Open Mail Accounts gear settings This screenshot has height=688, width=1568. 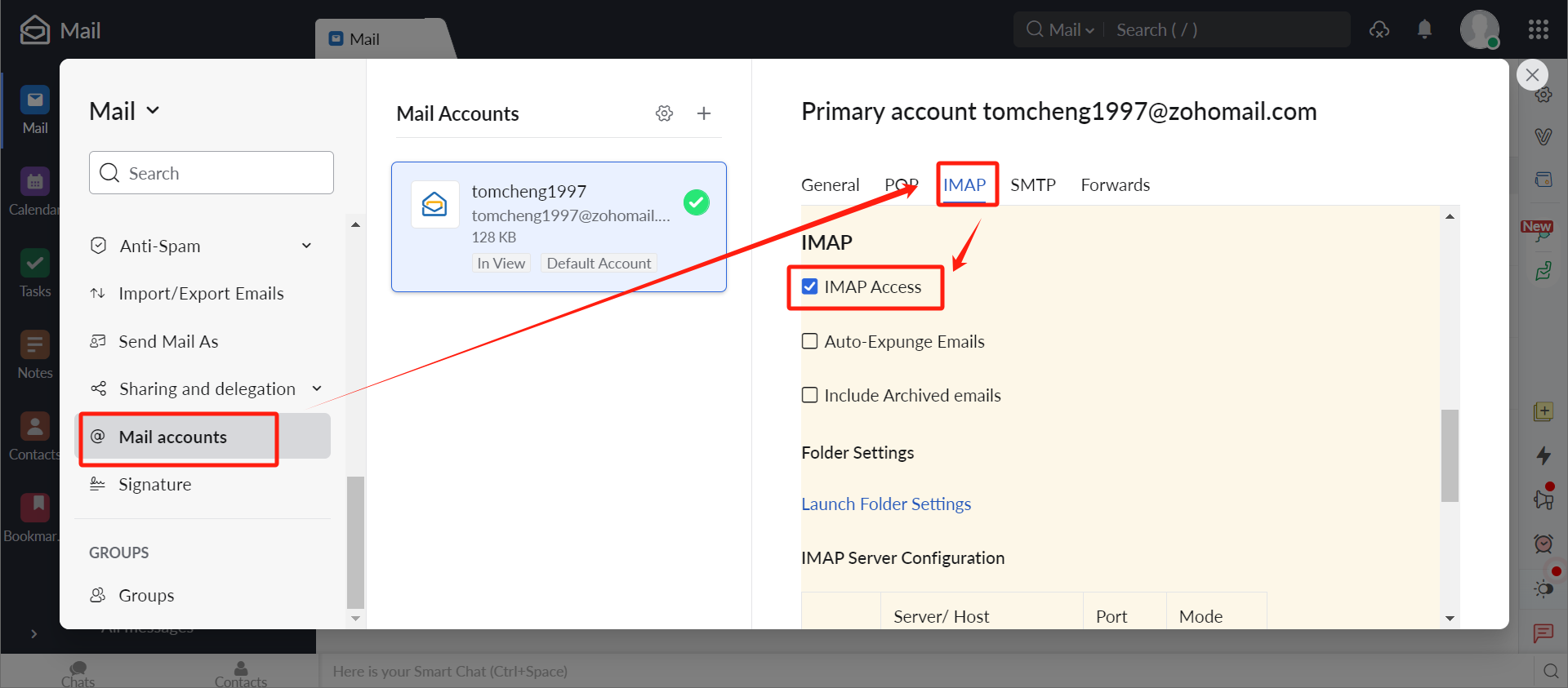click(x=665, y=113)
